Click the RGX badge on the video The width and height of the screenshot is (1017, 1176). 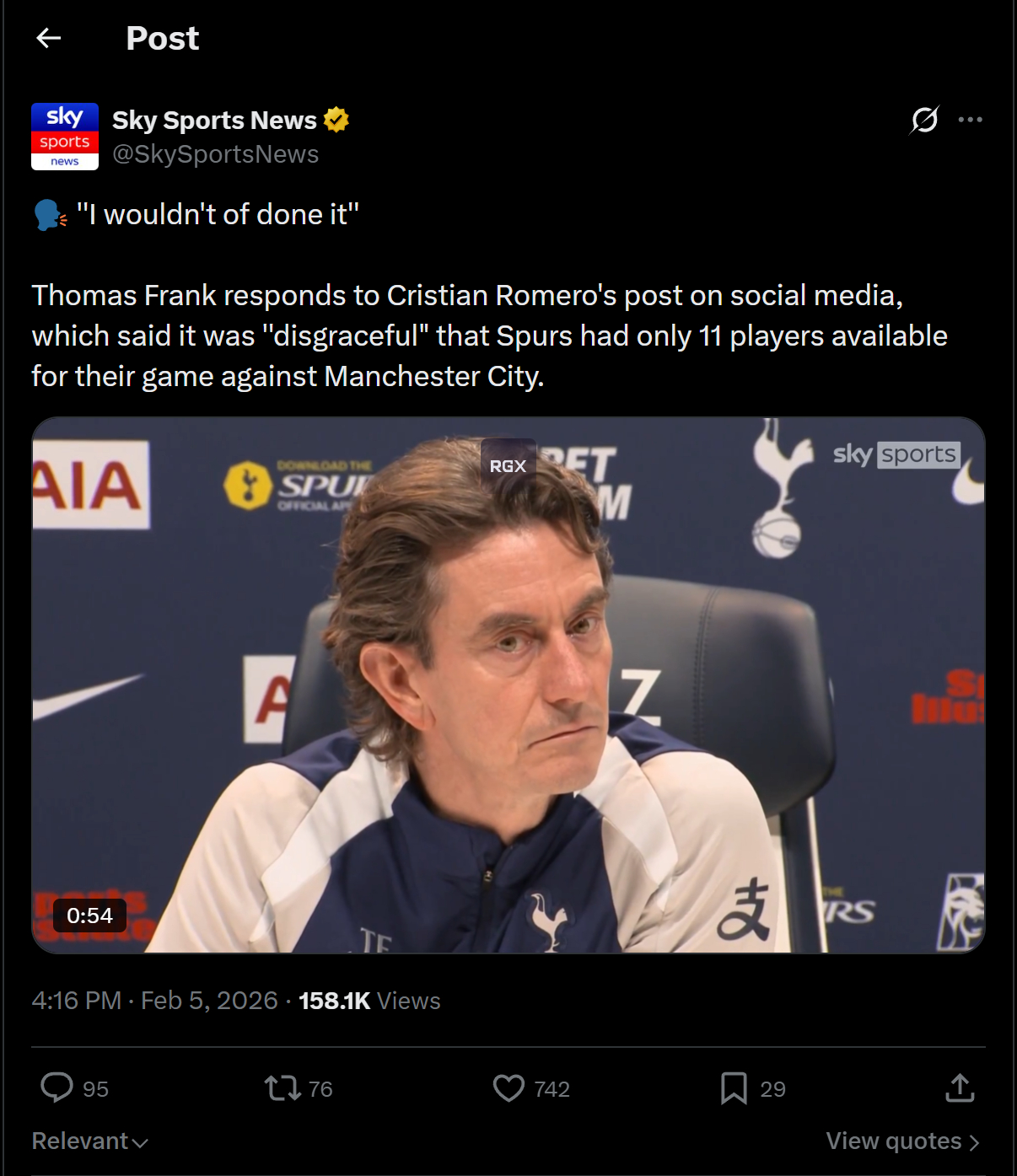point(508,465)
